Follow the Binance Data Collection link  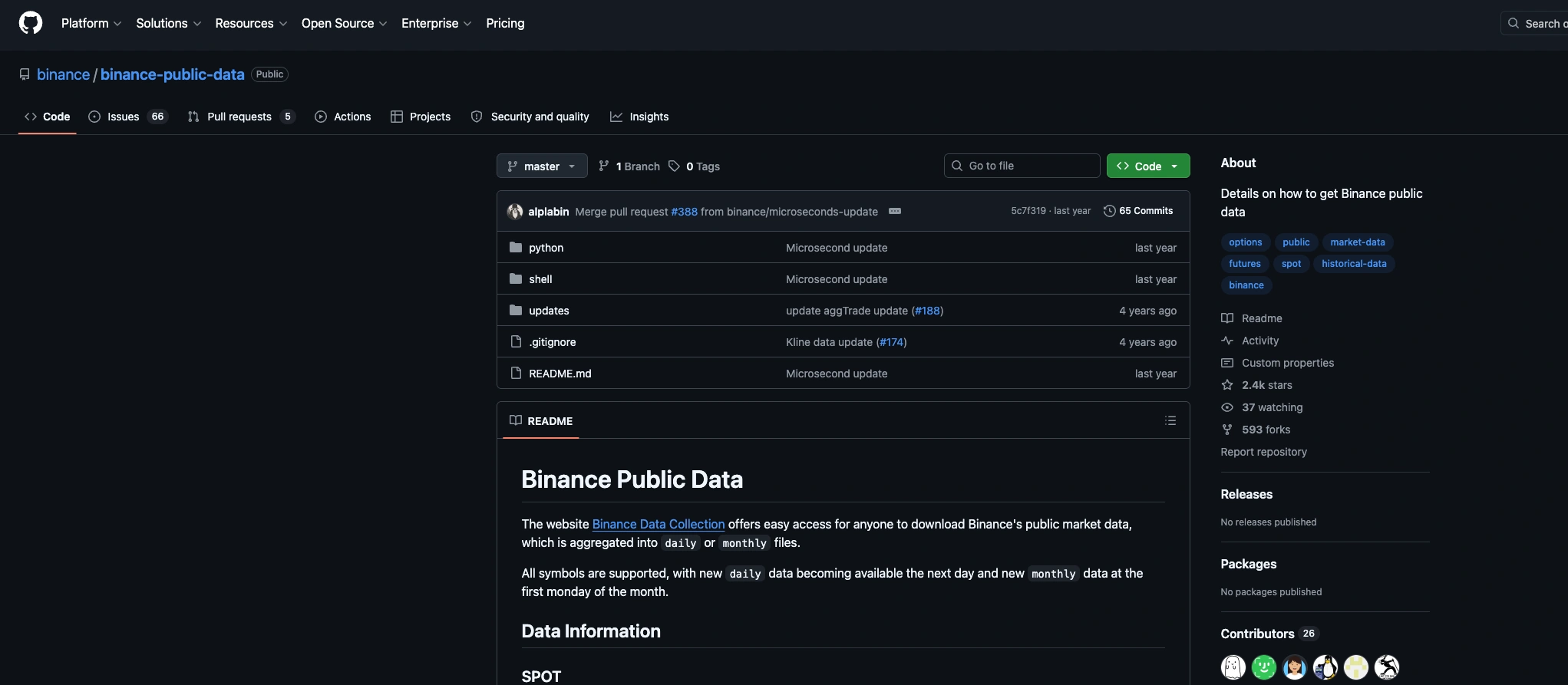pos(659,524)
